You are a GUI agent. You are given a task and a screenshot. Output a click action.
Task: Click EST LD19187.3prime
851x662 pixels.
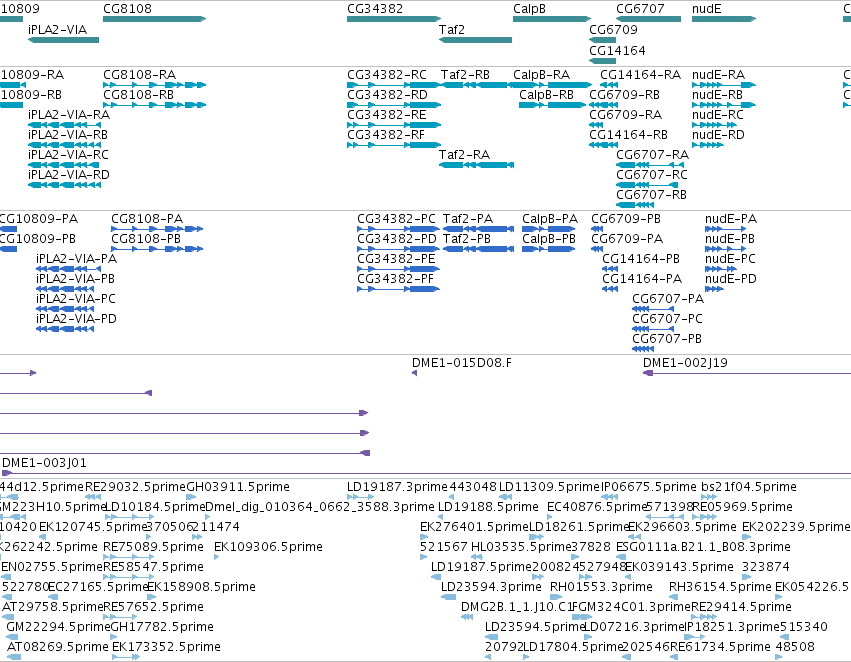pos(397,487)
